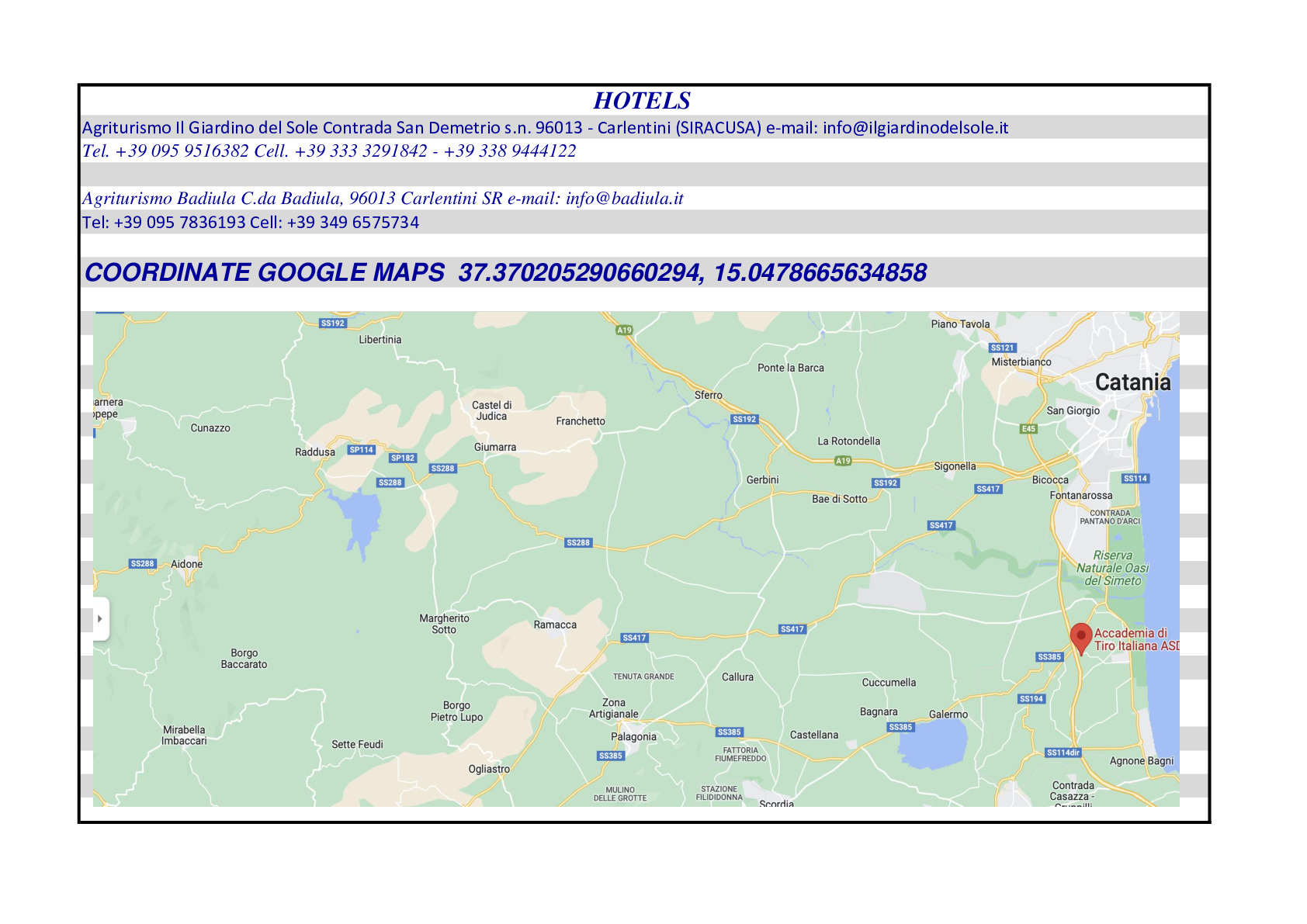This screenshot has height=924, width=1307.
Task: Click the SS192 shield below Sferro
Action: pyautogui.click(x=744, y=419)
